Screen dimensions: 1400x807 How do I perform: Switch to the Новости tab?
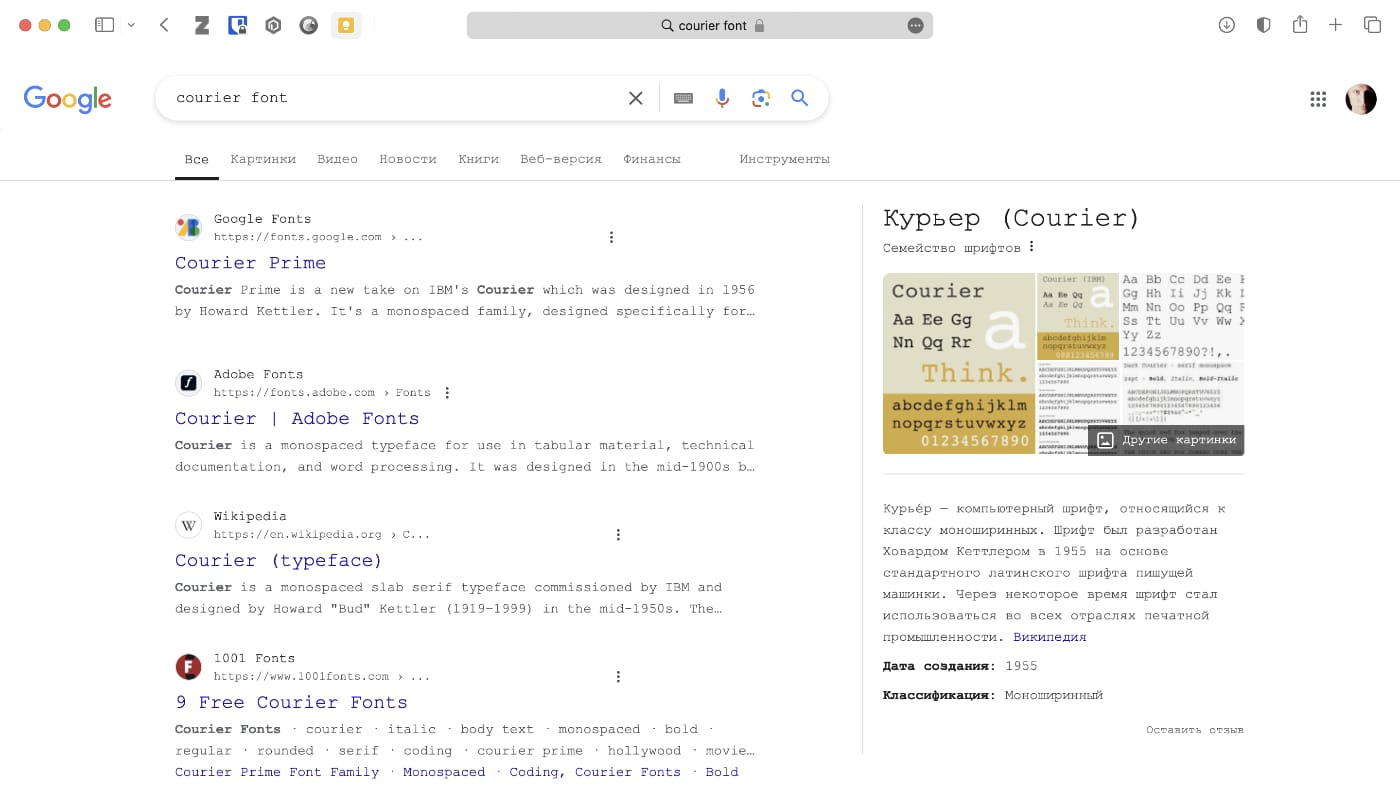click(x=408, y=159)
